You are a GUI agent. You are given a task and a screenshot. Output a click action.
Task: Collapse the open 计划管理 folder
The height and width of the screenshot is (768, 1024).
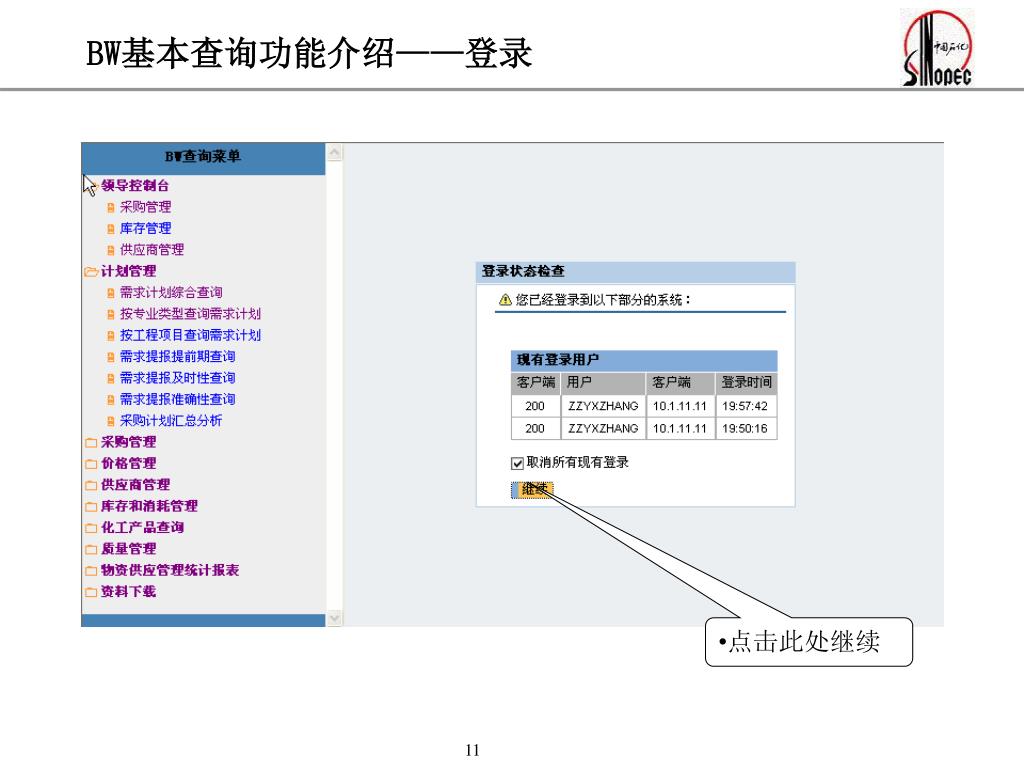click(x=91, y=271)
